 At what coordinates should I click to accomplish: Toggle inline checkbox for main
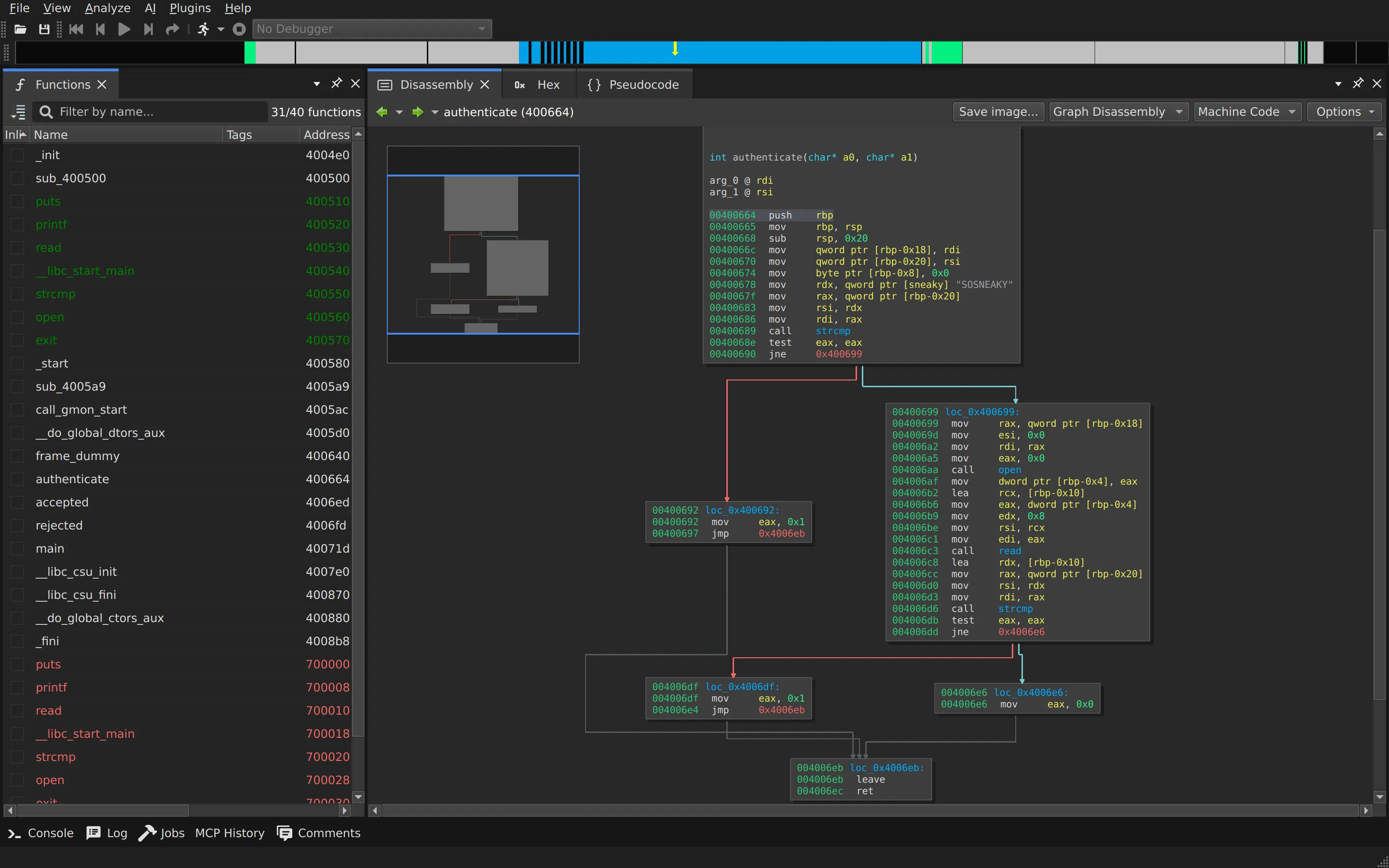(x=18, y=548)
